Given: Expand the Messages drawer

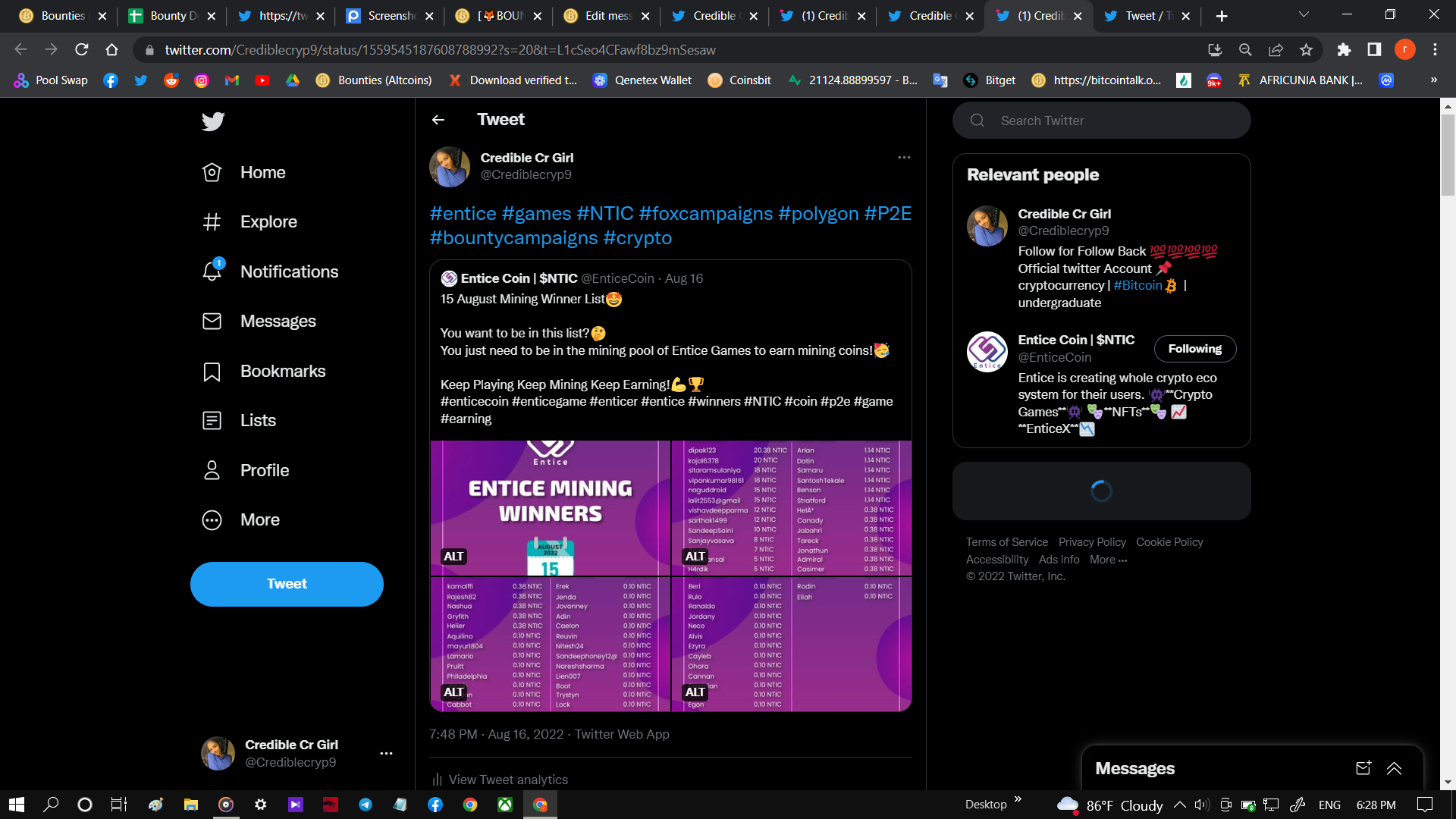Looking at the screenshot, I should 1394,768.
